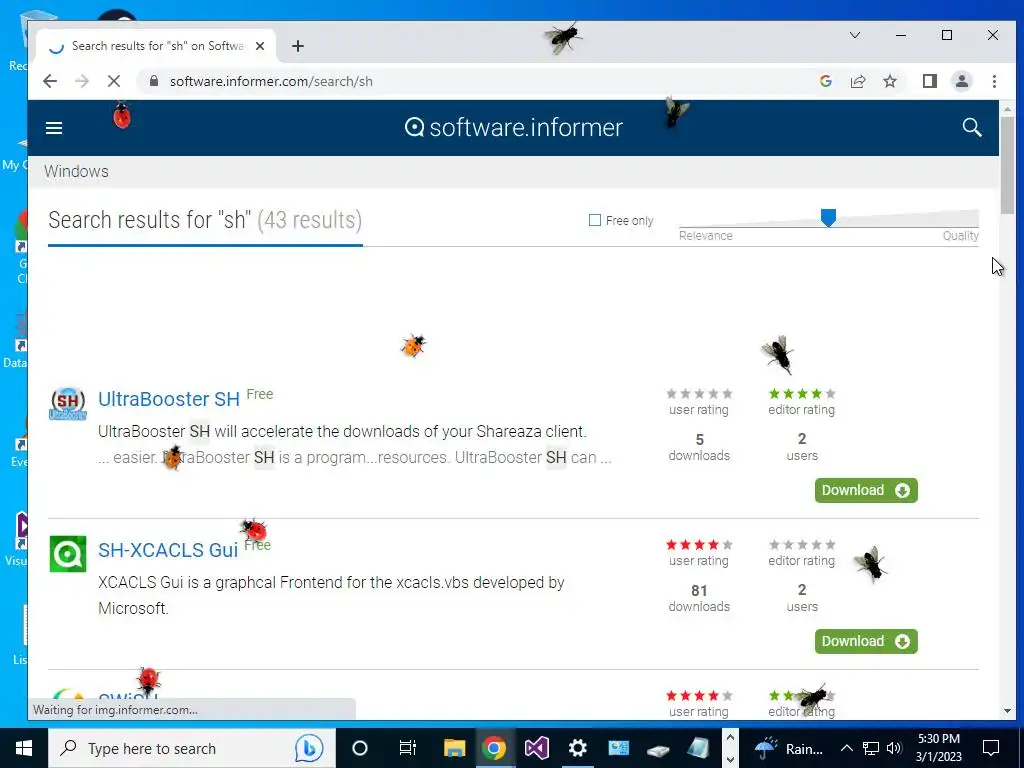The height and width of the screenshot is (768, 1024).
Task: Download UltraBooster SH
Action: click(x=866, y=490)
